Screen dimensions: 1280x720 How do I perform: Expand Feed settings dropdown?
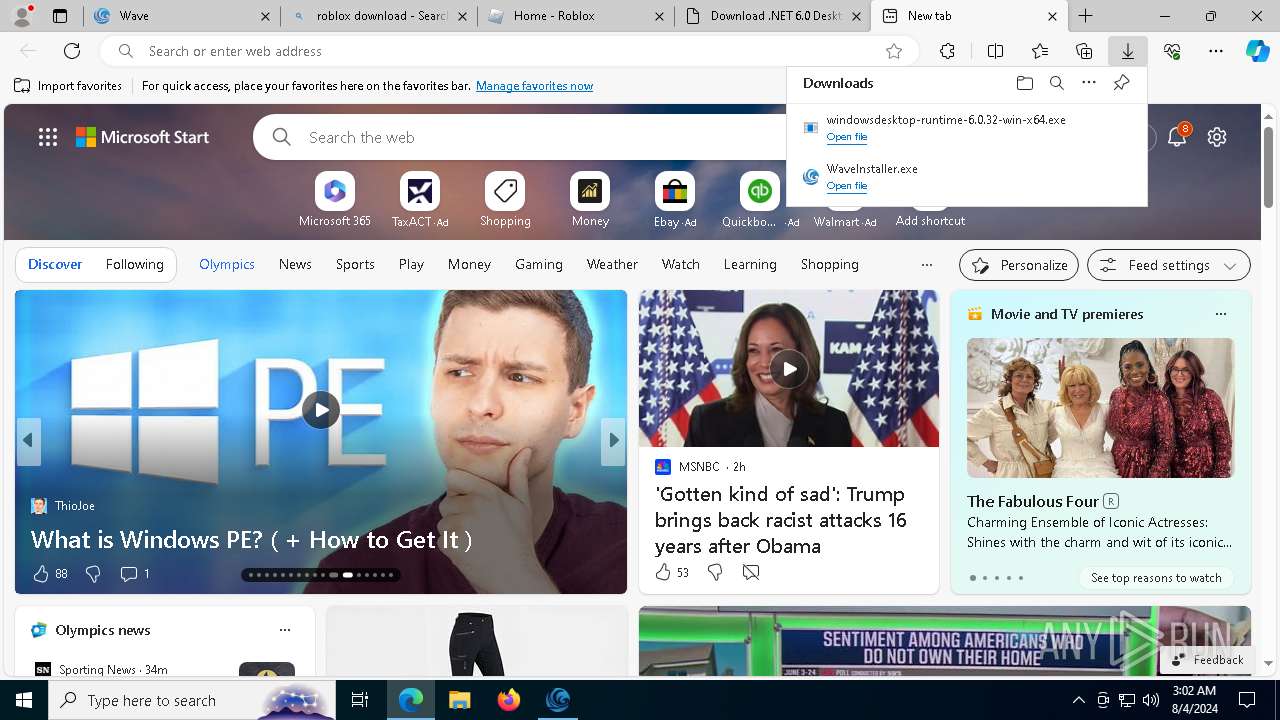pyautogui.click(x=1169, y=265)
